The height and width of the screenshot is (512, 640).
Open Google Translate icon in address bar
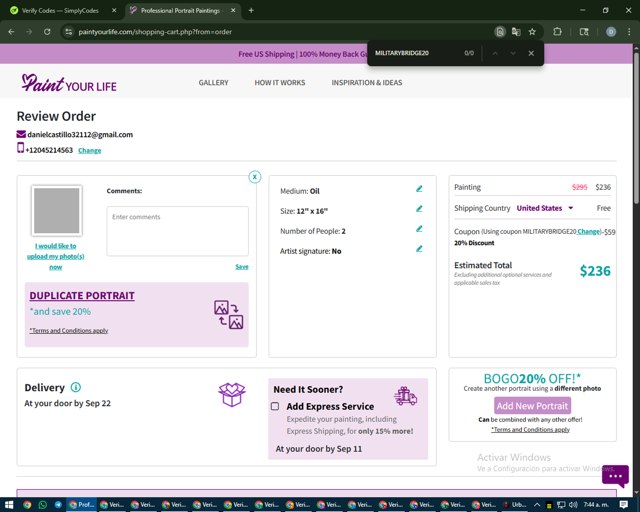pyautogui.click(x=516, y=31)
